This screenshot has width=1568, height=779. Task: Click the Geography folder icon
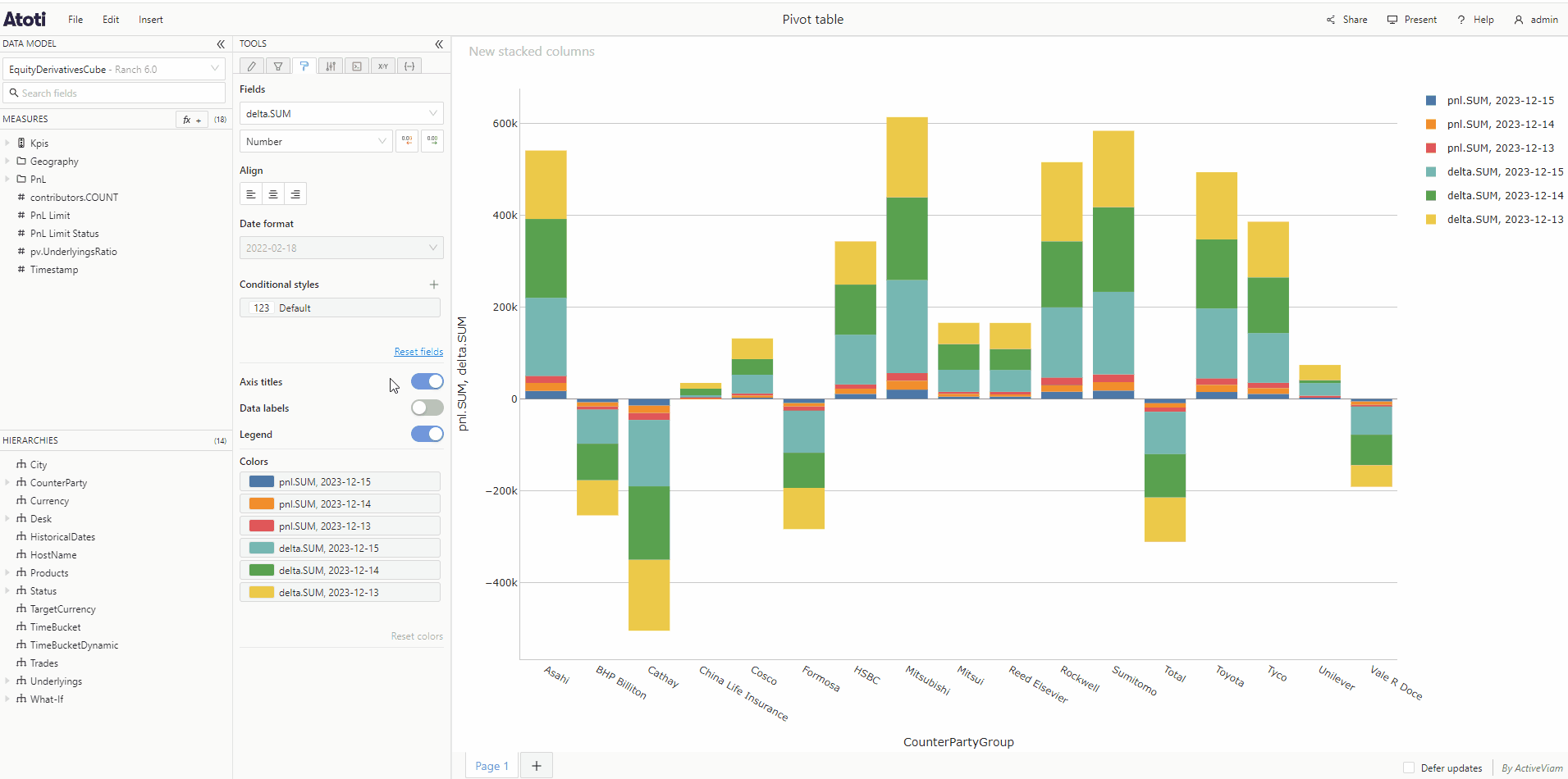tap(21, 161)
